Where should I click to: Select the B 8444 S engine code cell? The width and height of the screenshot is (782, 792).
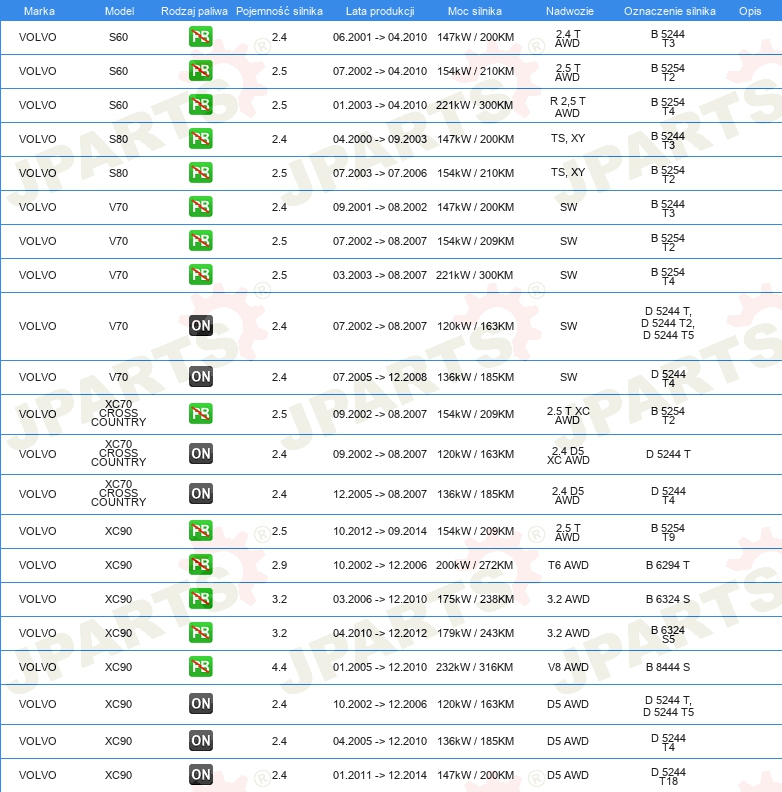pos(667,667)
